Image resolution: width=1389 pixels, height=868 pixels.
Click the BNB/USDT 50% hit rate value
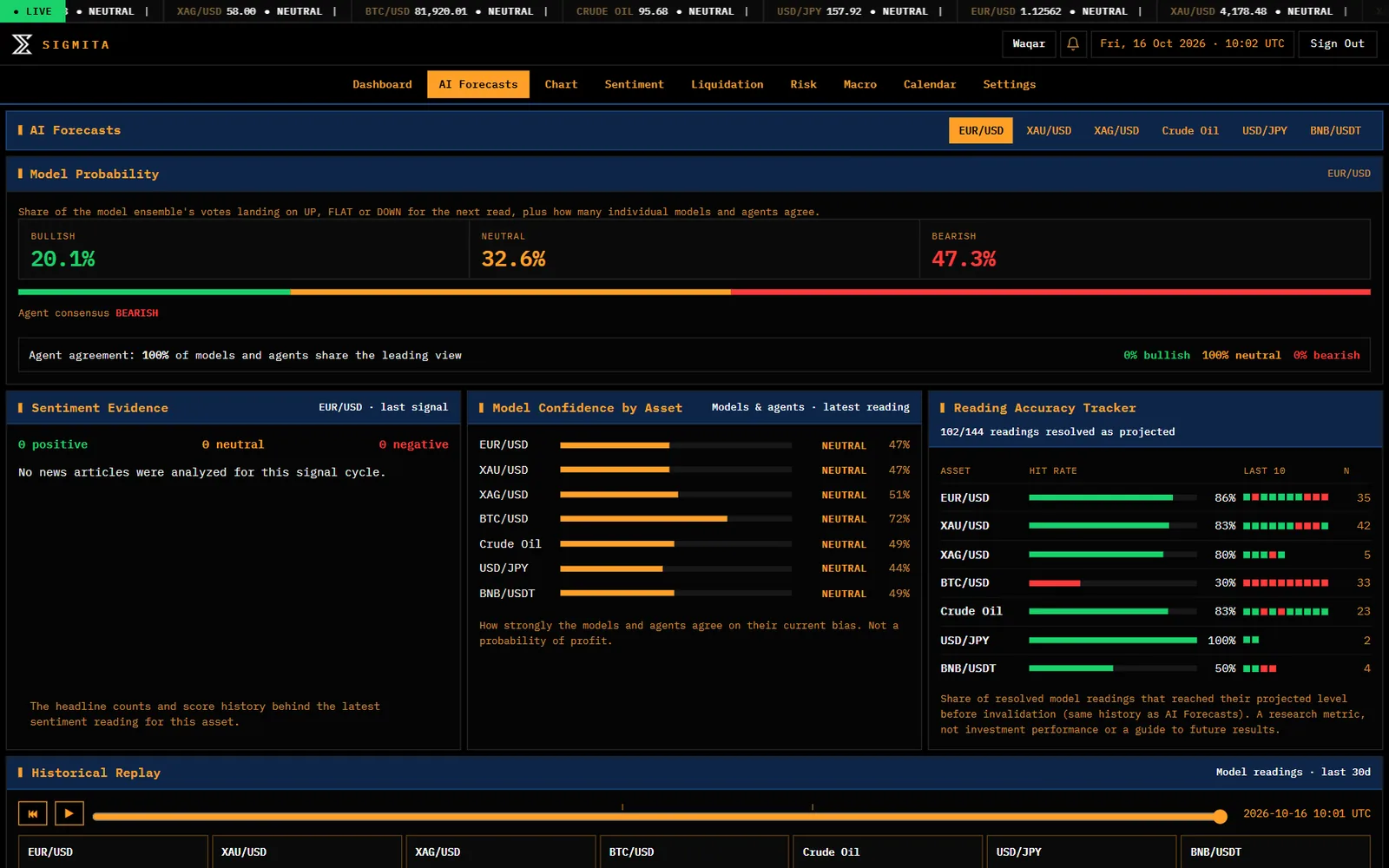(x=1225, y=668)
